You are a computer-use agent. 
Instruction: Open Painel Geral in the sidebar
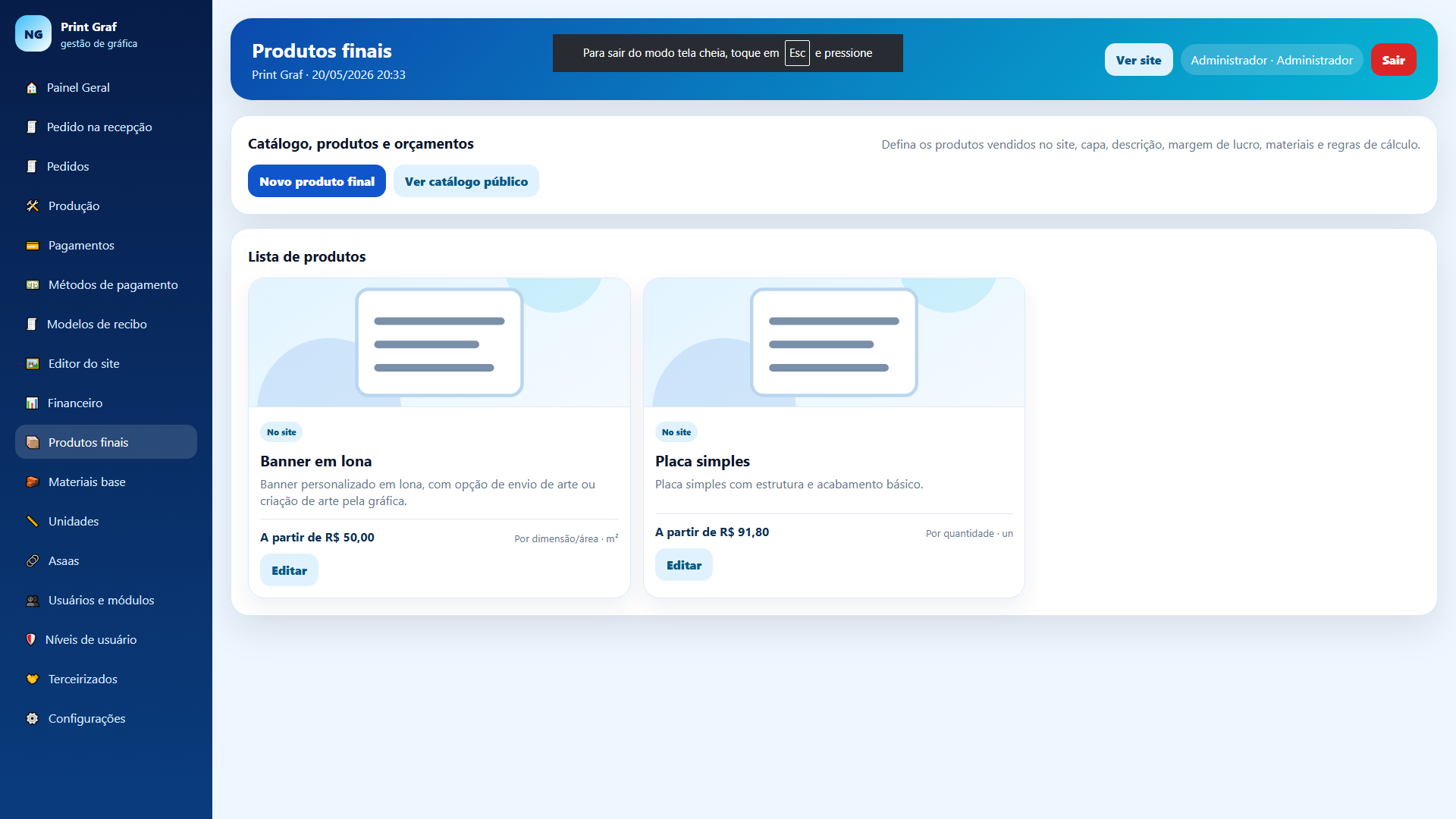click(x=106, y=88)
